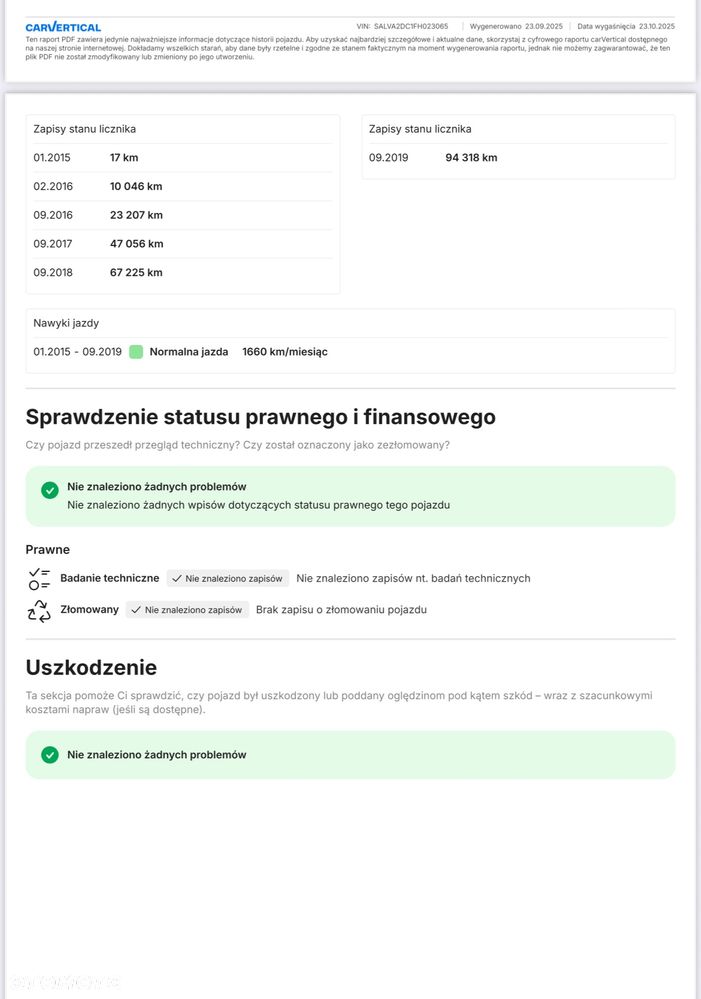Click the Uszkodzenie section heading
Image resolution: width=701 pixels, height=999 pixels.
(91, 667)
